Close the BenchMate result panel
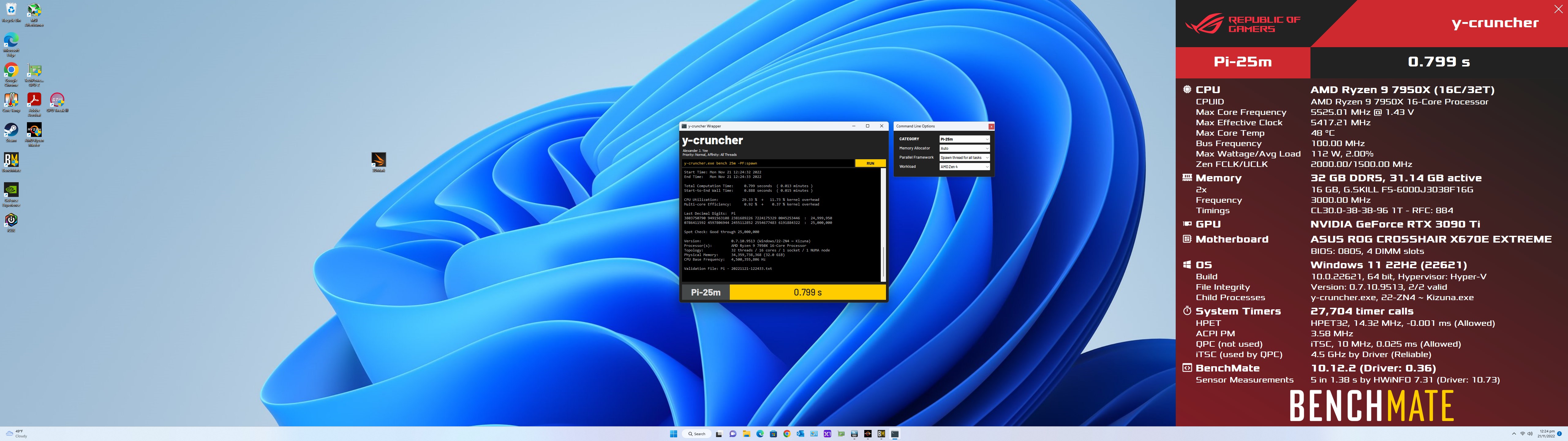The width and height of the screenshot is (1568, 441). [x=1558, y=9]
